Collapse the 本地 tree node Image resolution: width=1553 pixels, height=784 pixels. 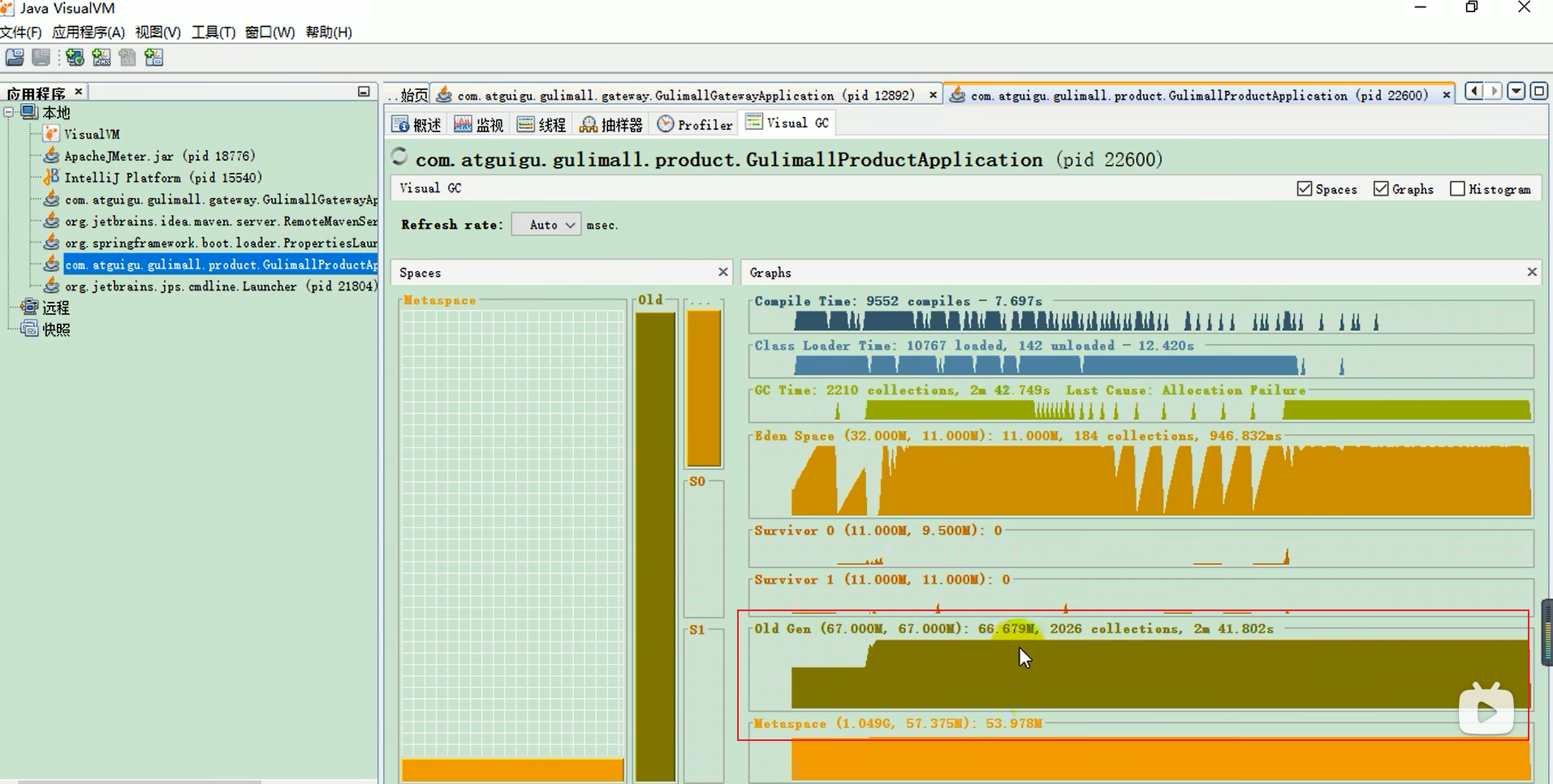tap(9, 112)
